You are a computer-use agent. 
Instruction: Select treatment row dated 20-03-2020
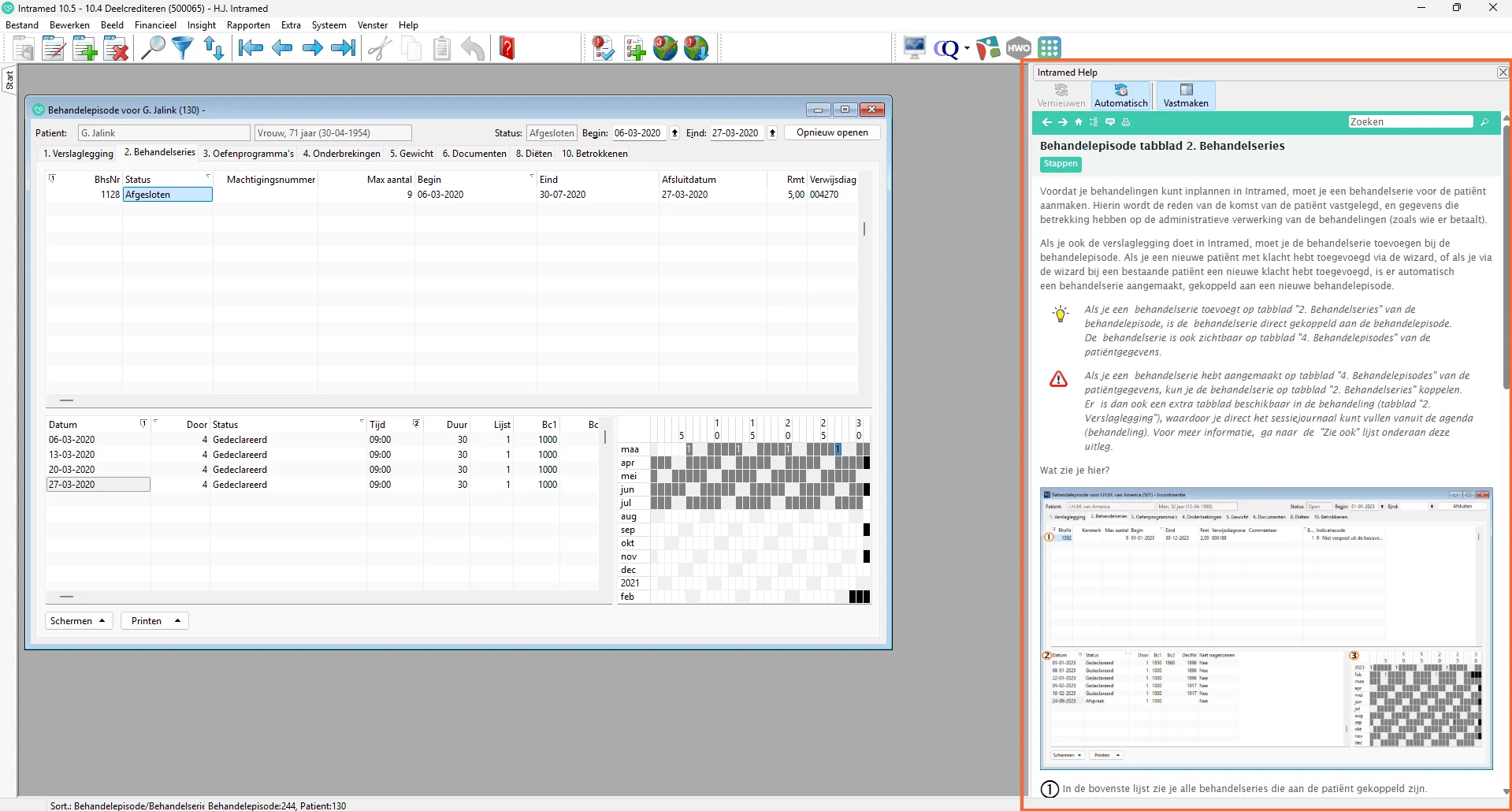(323, 470)
